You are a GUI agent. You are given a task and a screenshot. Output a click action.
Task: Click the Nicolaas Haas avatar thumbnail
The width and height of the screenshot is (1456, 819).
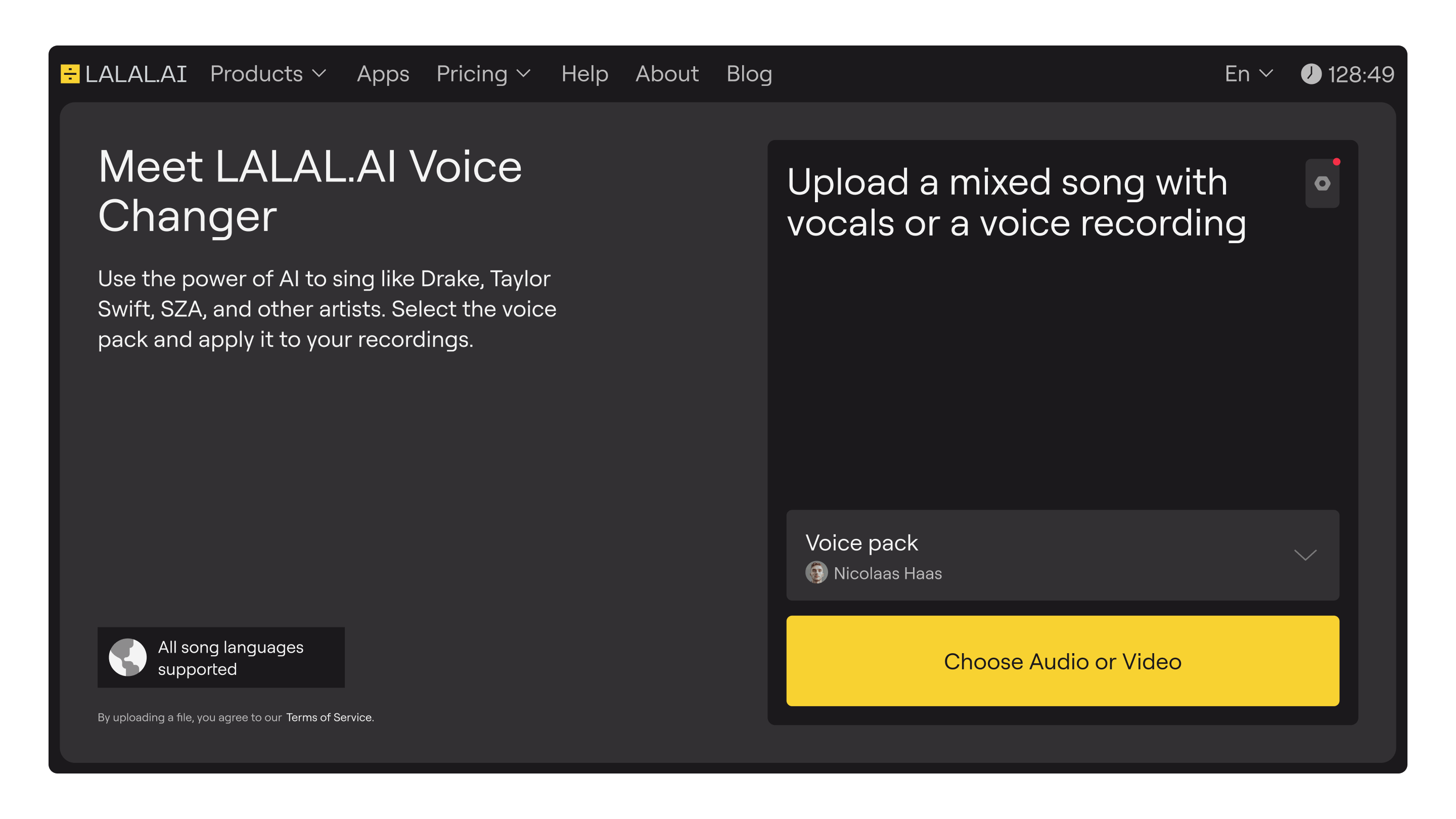point(816,573)
